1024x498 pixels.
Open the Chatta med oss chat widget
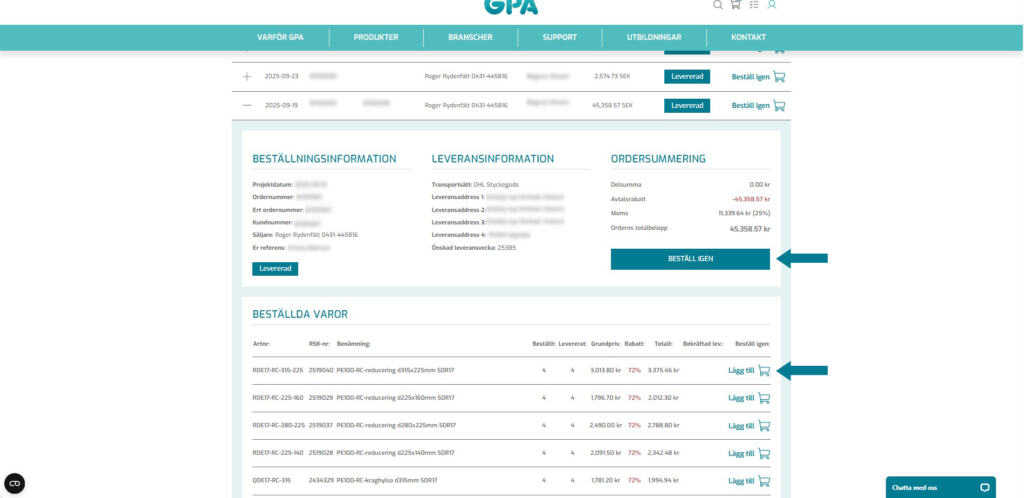click(x=939, y=487)
